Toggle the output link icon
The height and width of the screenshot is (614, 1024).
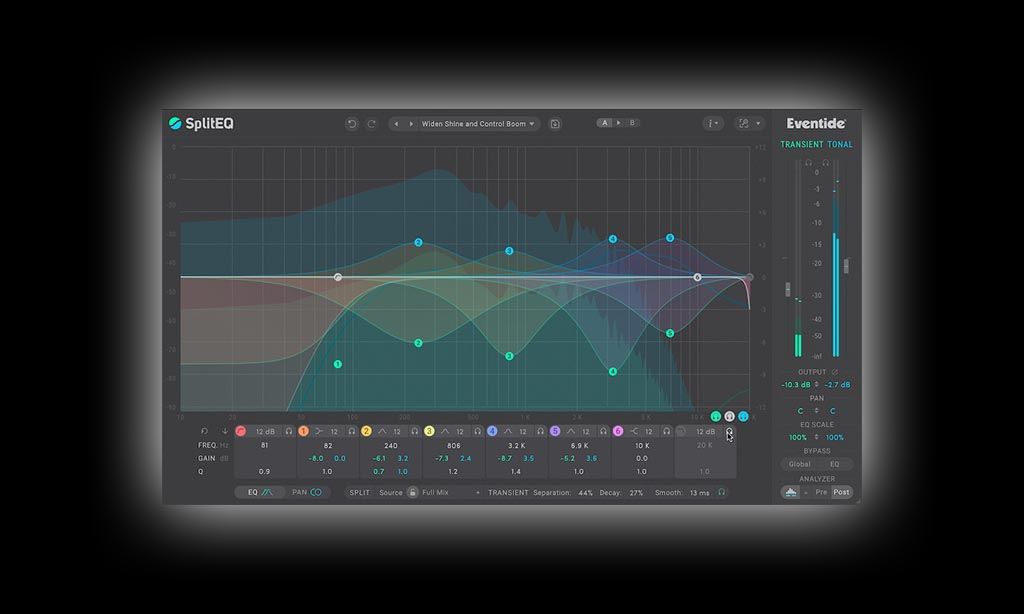[x=835, y=372]
